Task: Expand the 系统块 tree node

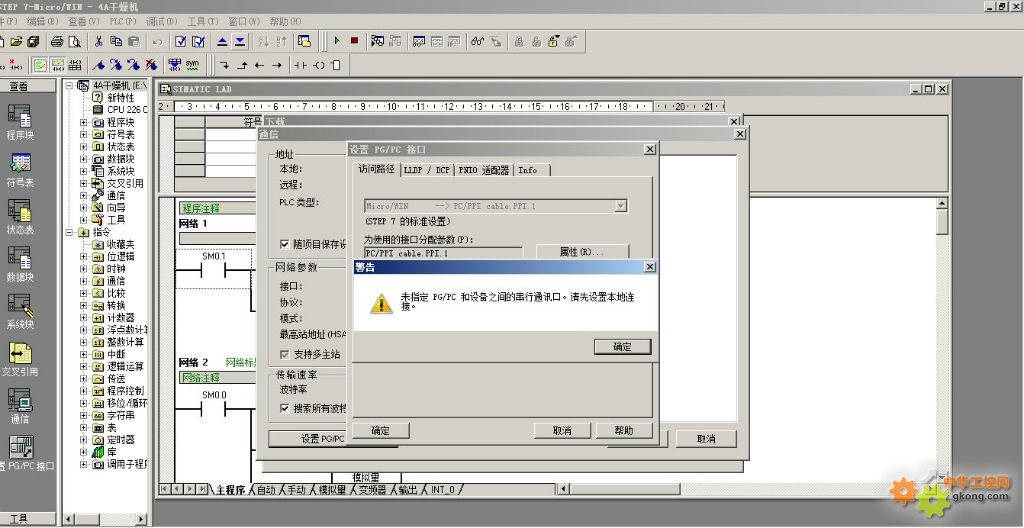Action: tap(84, 171)
